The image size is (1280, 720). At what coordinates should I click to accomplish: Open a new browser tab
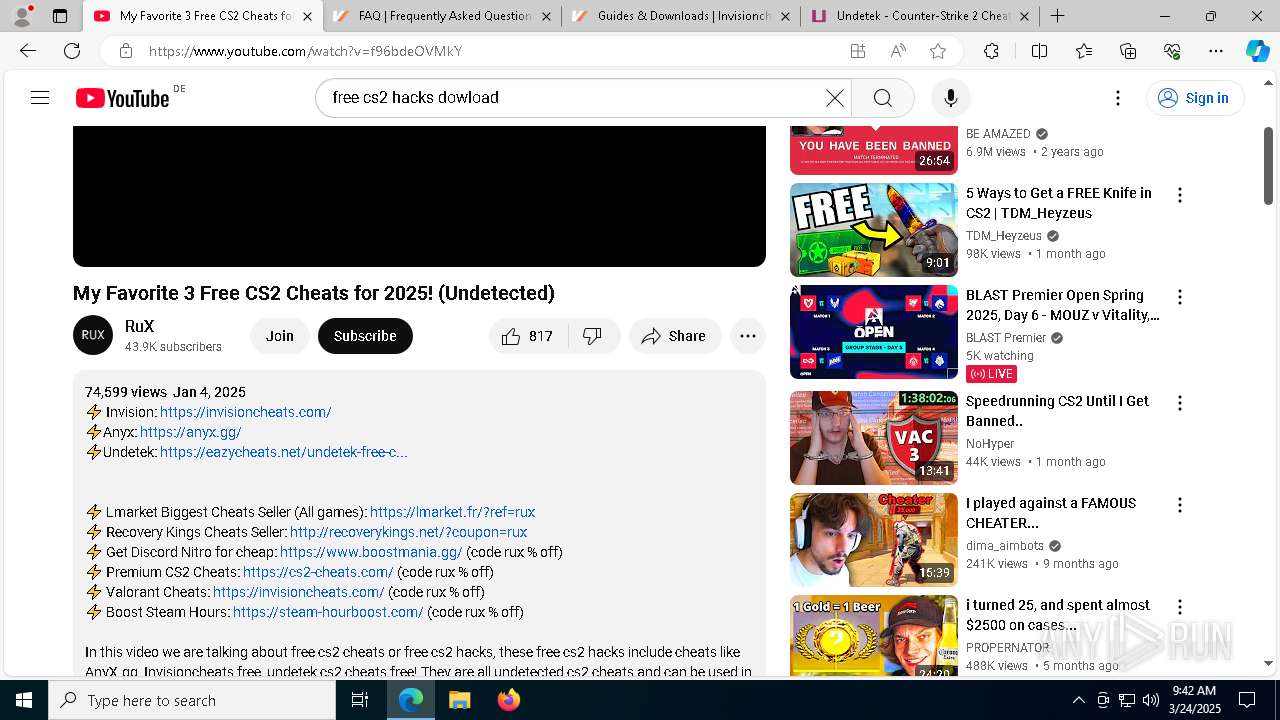(x=1057, y=16)
